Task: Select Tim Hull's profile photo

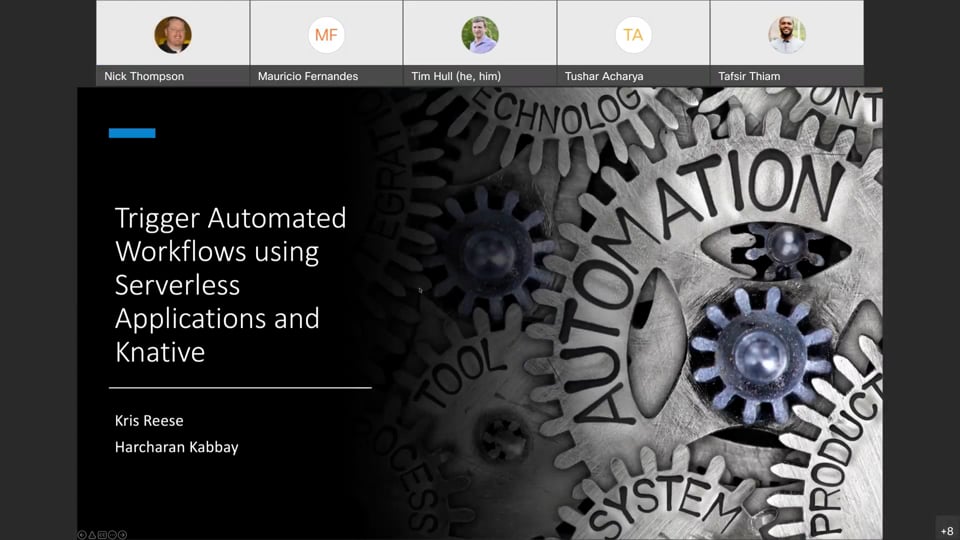Action: coord(480,35)
